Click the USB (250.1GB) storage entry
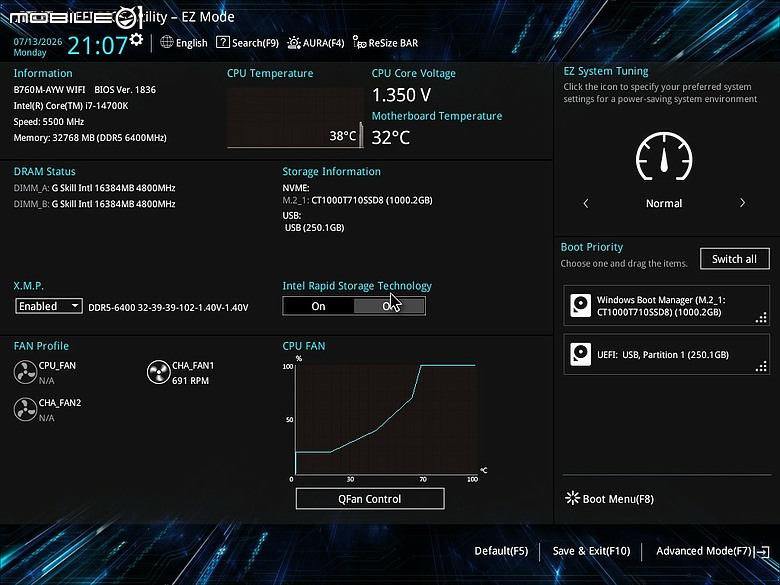 pyautogui.click(x=314, y=227)
